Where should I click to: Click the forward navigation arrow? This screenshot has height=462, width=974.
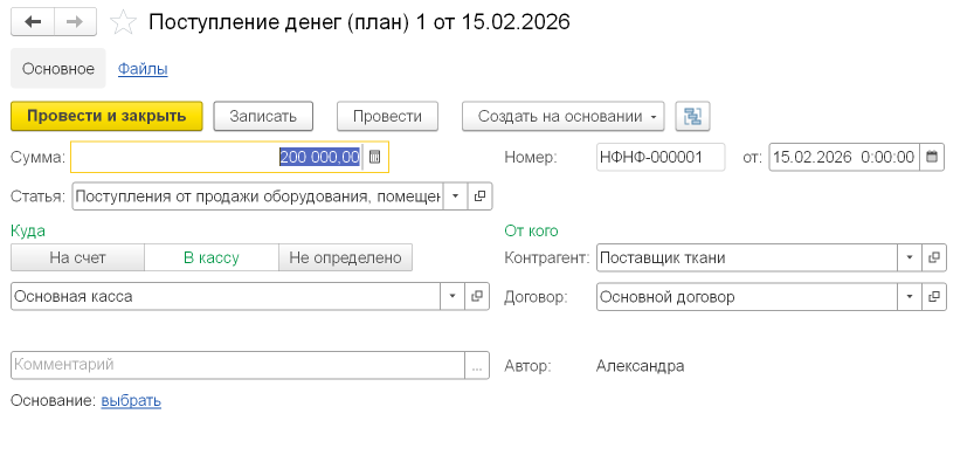(76, 22)
